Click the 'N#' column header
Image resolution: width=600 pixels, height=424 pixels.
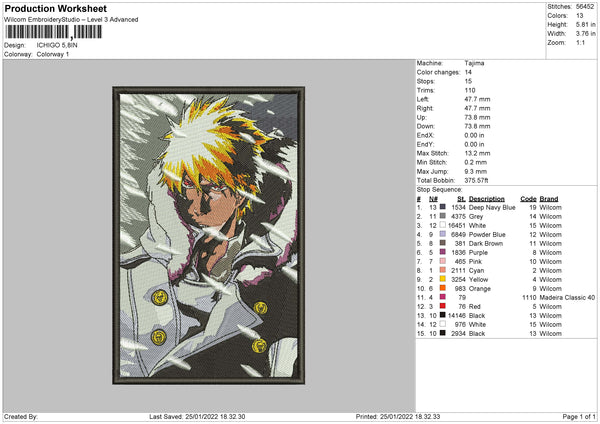(433, 199)
